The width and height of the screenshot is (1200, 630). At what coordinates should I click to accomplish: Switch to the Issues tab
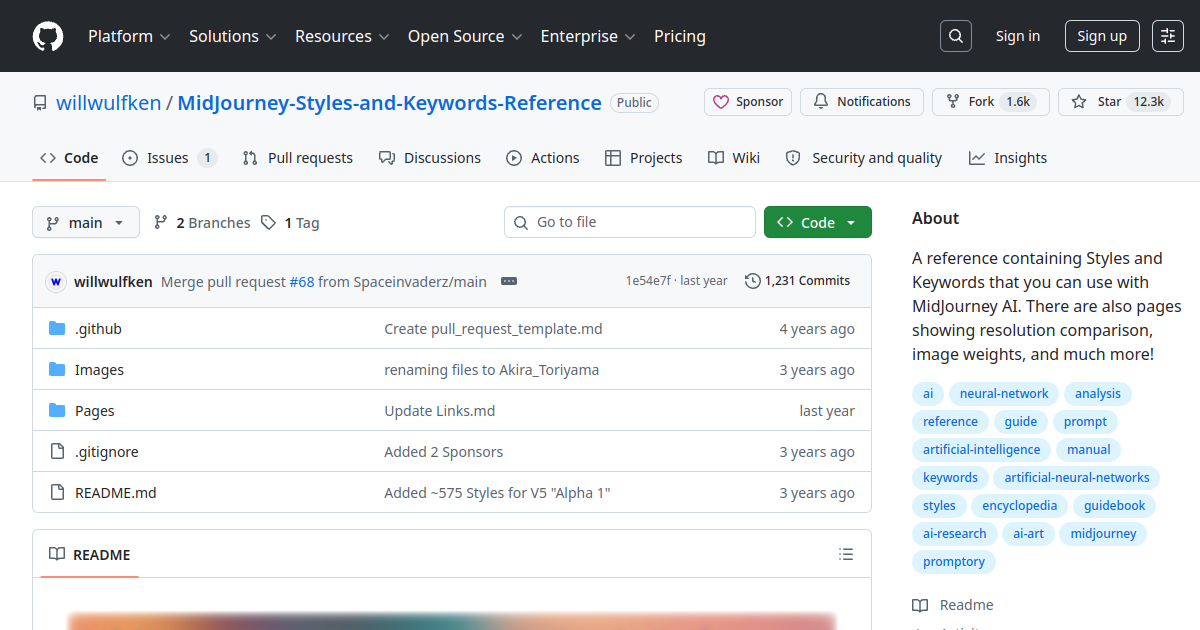(169, 158)
